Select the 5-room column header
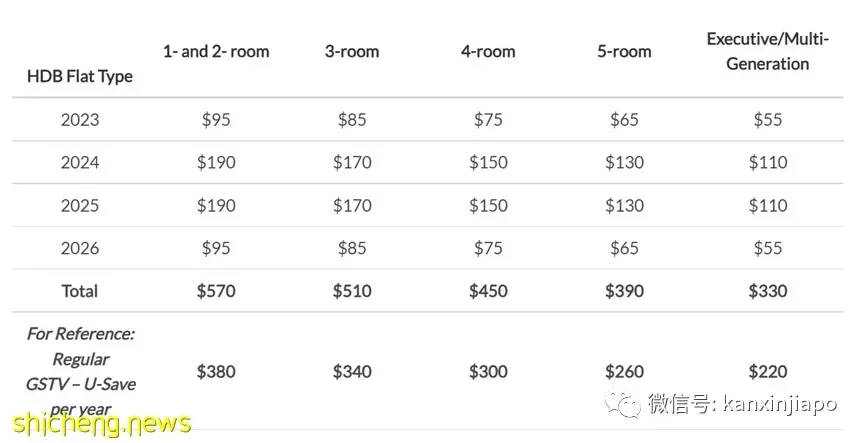The height and width of the screenshot is (443, 865). tap(624, 52)
